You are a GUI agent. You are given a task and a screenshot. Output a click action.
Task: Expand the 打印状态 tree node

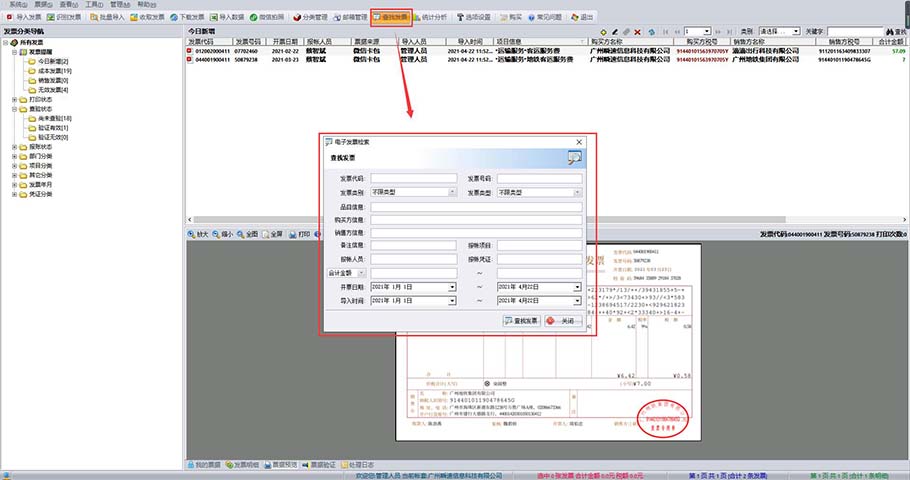point(14,99)
